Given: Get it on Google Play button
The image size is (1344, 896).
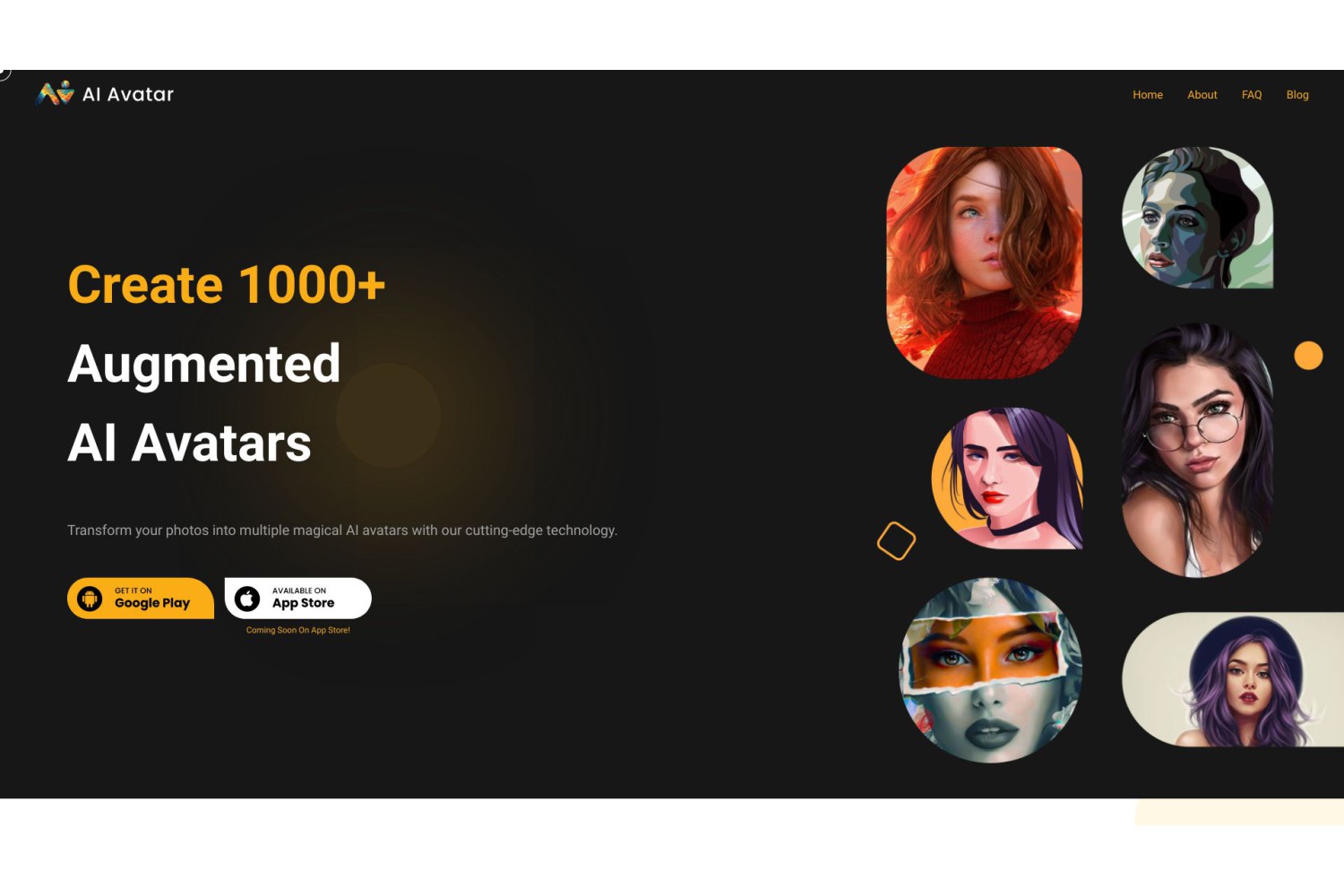Looking at the screenshot, I should pos(141,599).
